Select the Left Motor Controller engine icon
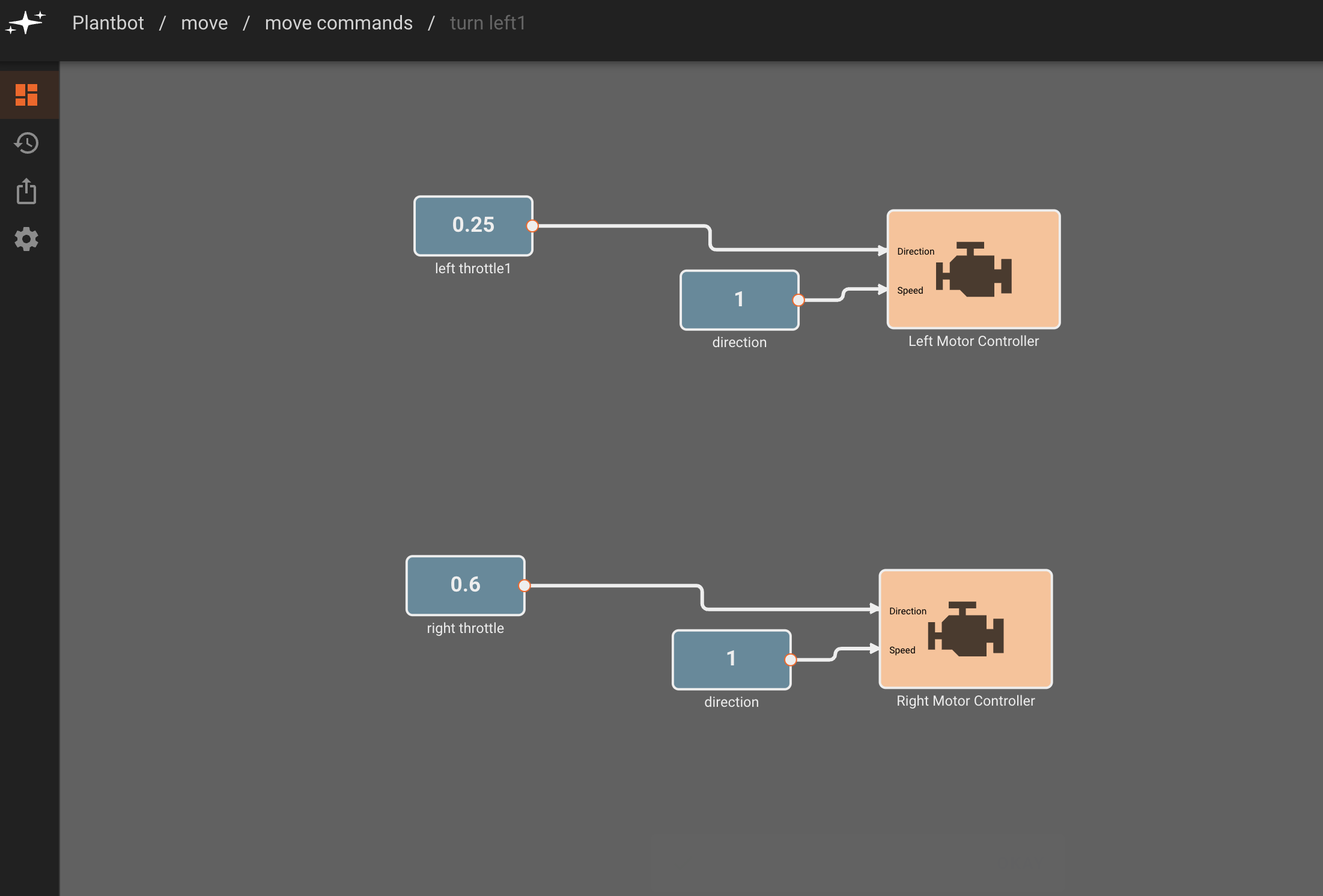Viewport: 1323px width, 896px height. click(973, 270)
